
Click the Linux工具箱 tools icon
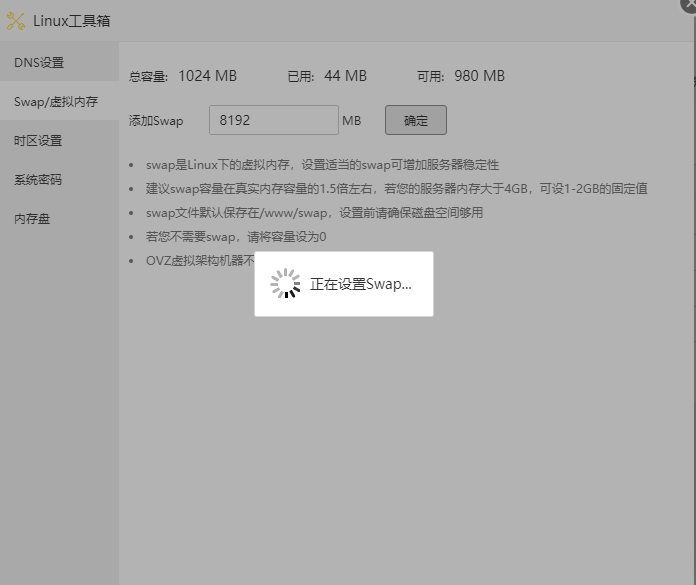[x=16, y=21]
